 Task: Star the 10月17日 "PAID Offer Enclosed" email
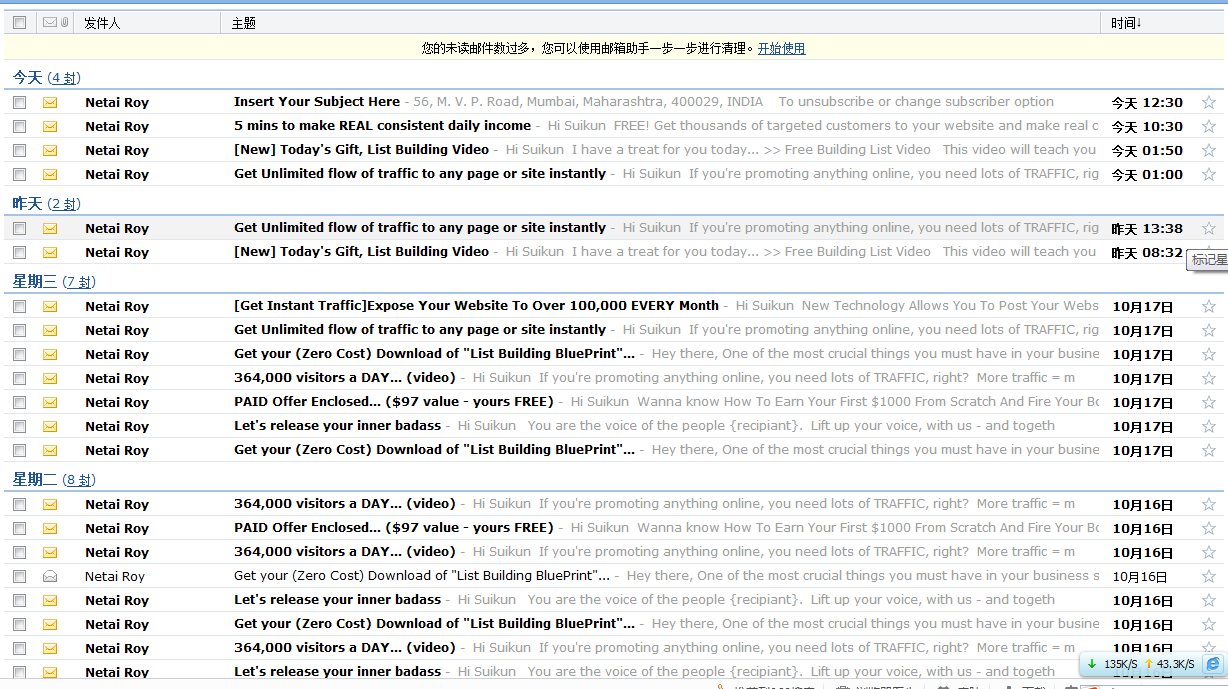[x=1208, y=402]
